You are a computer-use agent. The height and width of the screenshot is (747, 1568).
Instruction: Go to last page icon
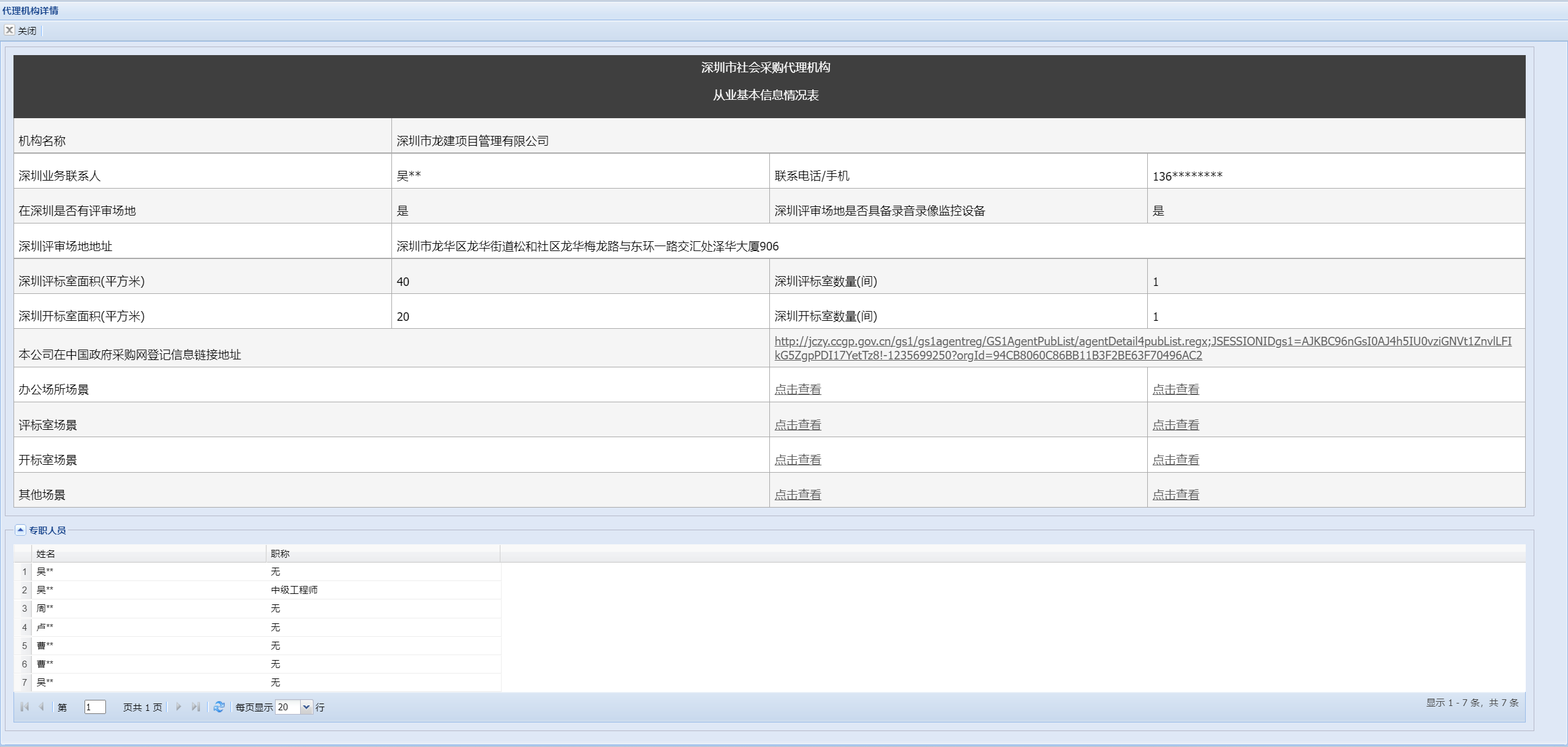(x=195, y=707)
